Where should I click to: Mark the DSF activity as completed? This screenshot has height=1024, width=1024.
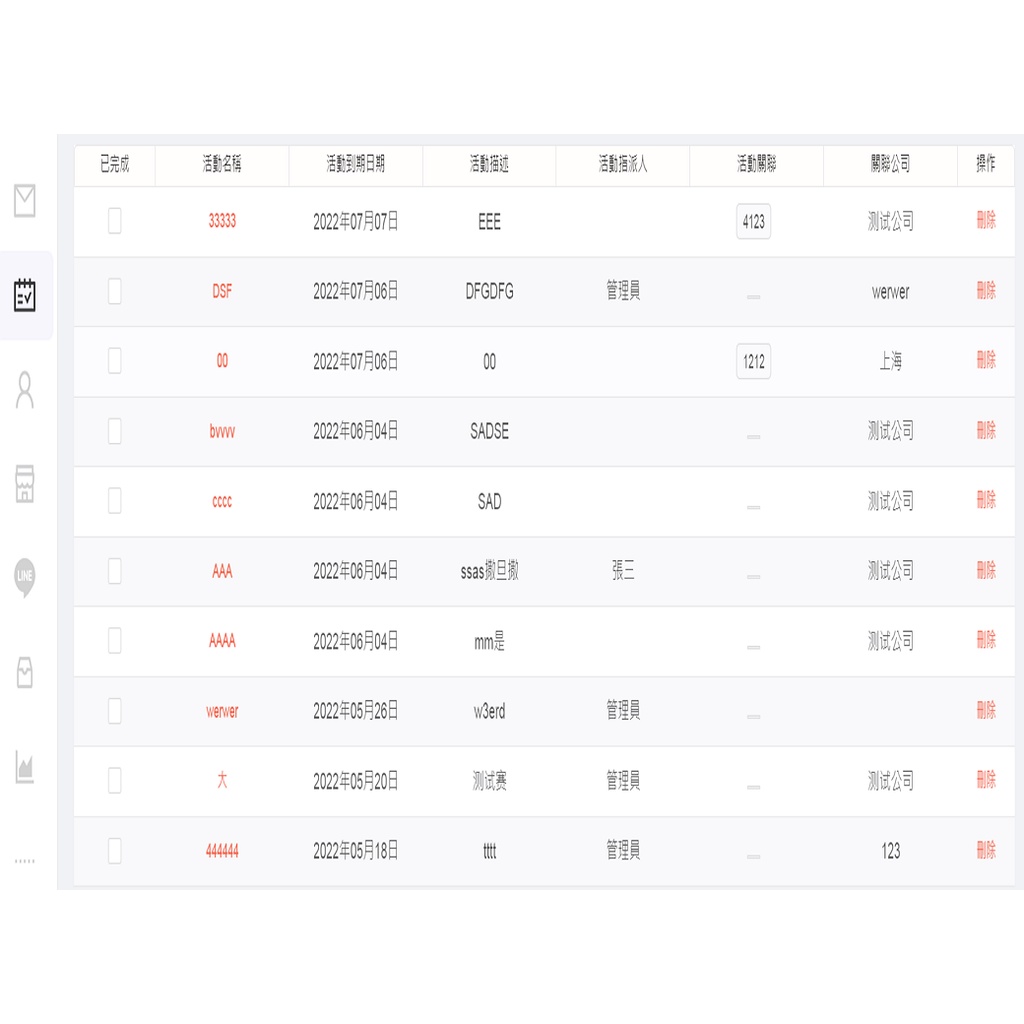pyautogui.click(x=115, y=291)
